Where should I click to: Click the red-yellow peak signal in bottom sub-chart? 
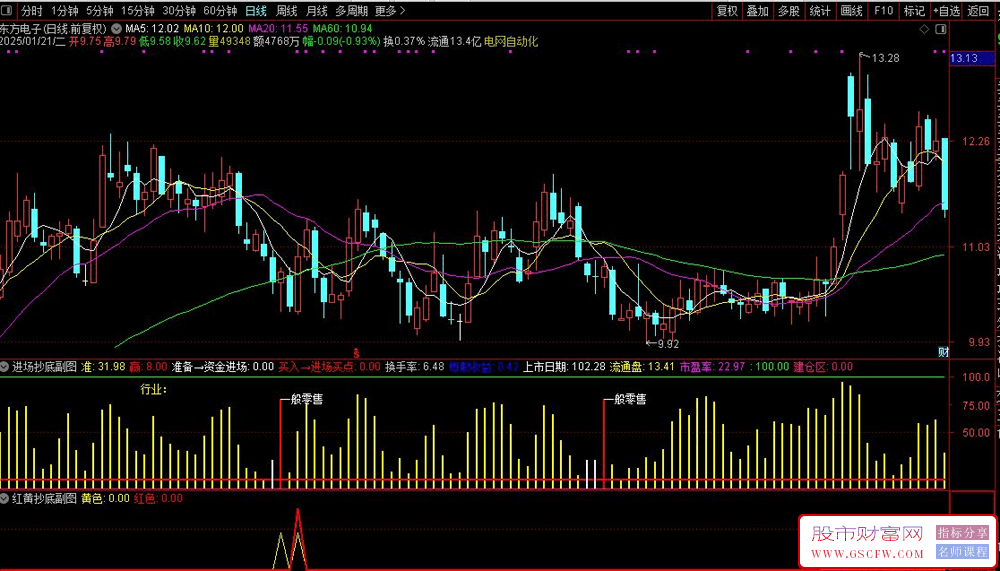[298, 539]
